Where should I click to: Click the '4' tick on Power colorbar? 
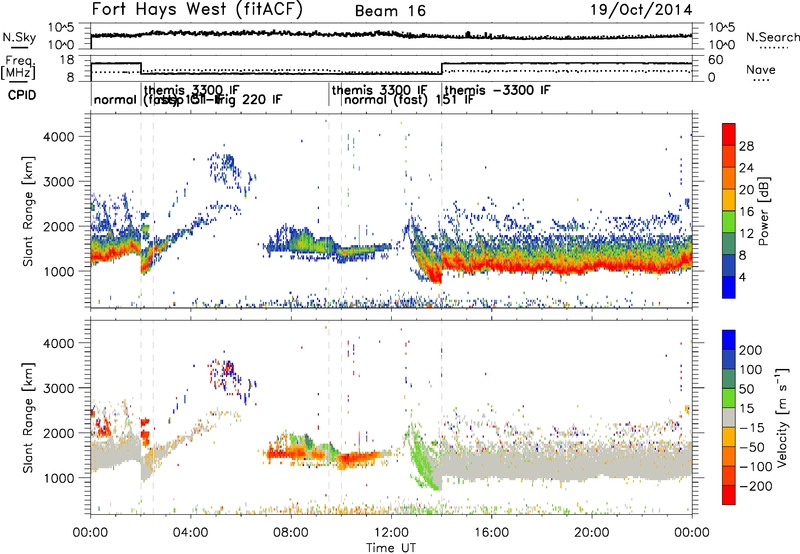pos(743,277)
